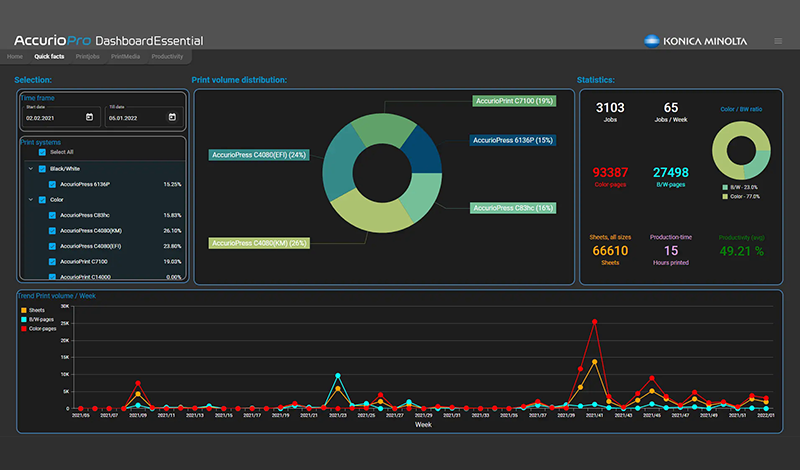Click the Color/BW ratio donut chart

pyautogui.click(x=741, y=150)
